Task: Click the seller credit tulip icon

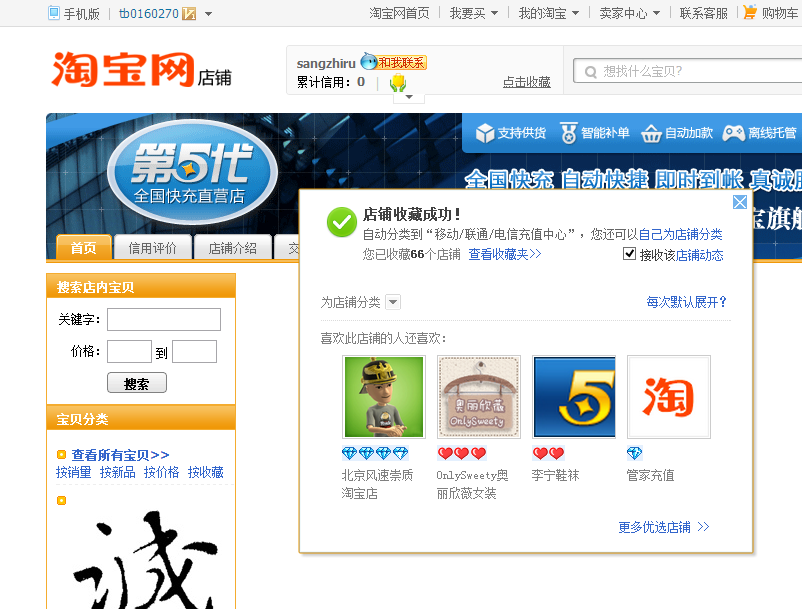Action: pyautogui.click(x=397, y=82)
